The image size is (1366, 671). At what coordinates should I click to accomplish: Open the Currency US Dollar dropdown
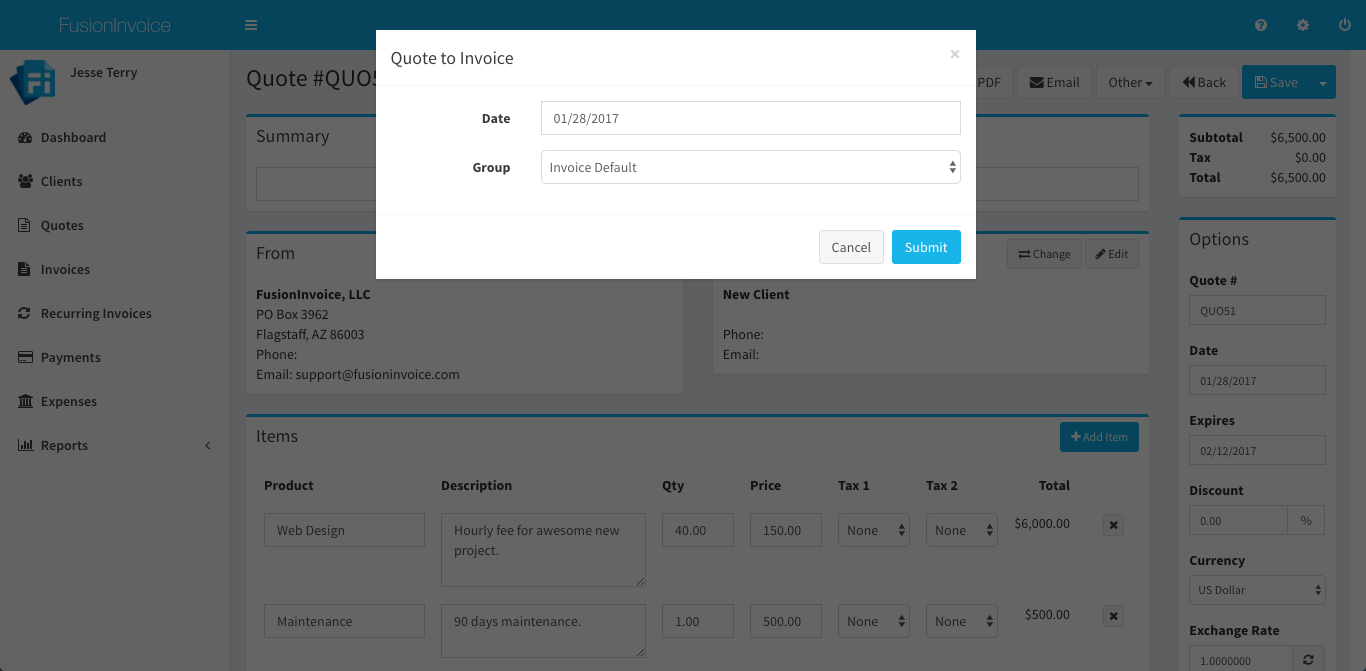click(1257, 590)
